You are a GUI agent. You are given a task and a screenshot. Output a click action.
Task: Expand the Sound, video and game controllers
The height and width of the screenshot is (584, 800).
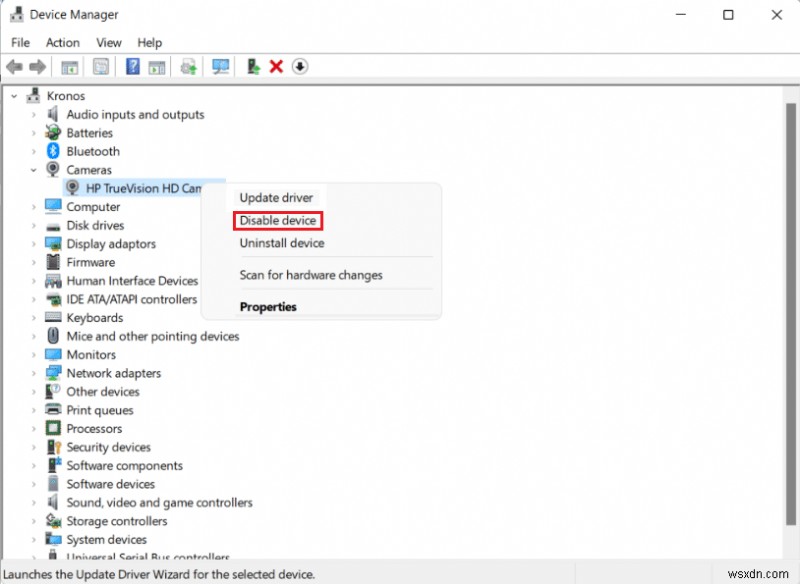(x=31, y=502)
